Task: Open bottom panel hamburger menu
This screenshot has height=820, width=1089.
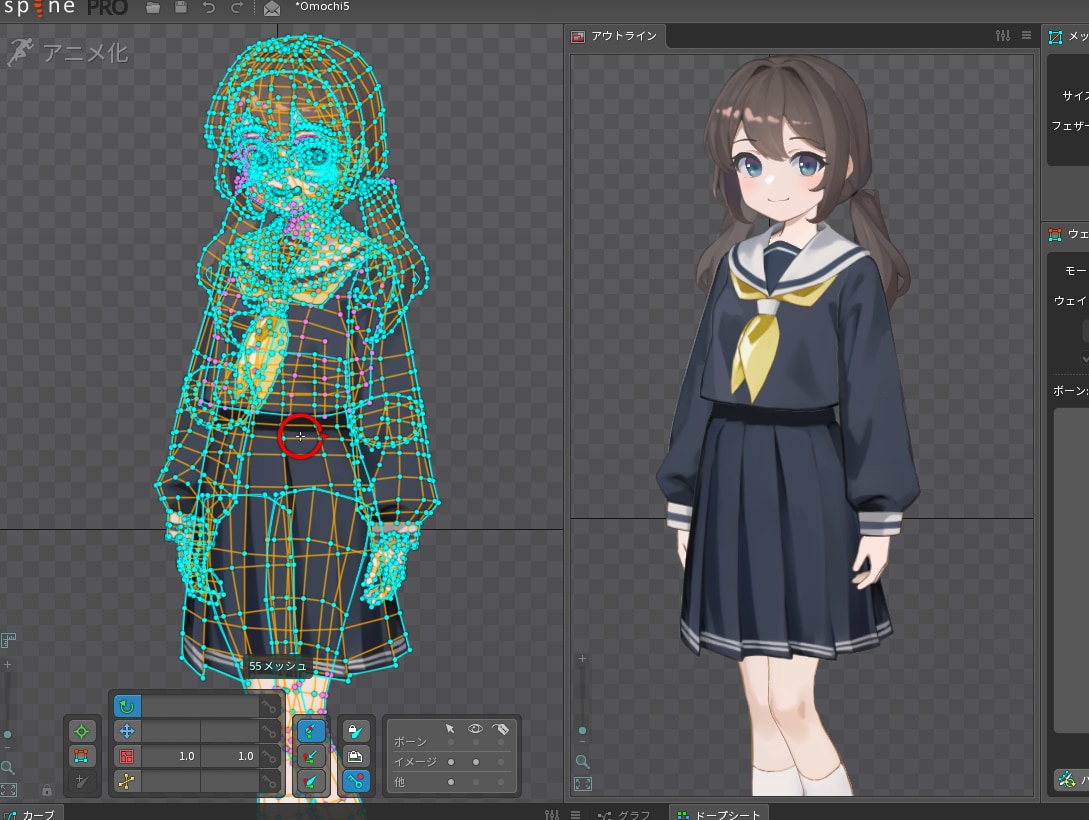Action: [575, 814]
